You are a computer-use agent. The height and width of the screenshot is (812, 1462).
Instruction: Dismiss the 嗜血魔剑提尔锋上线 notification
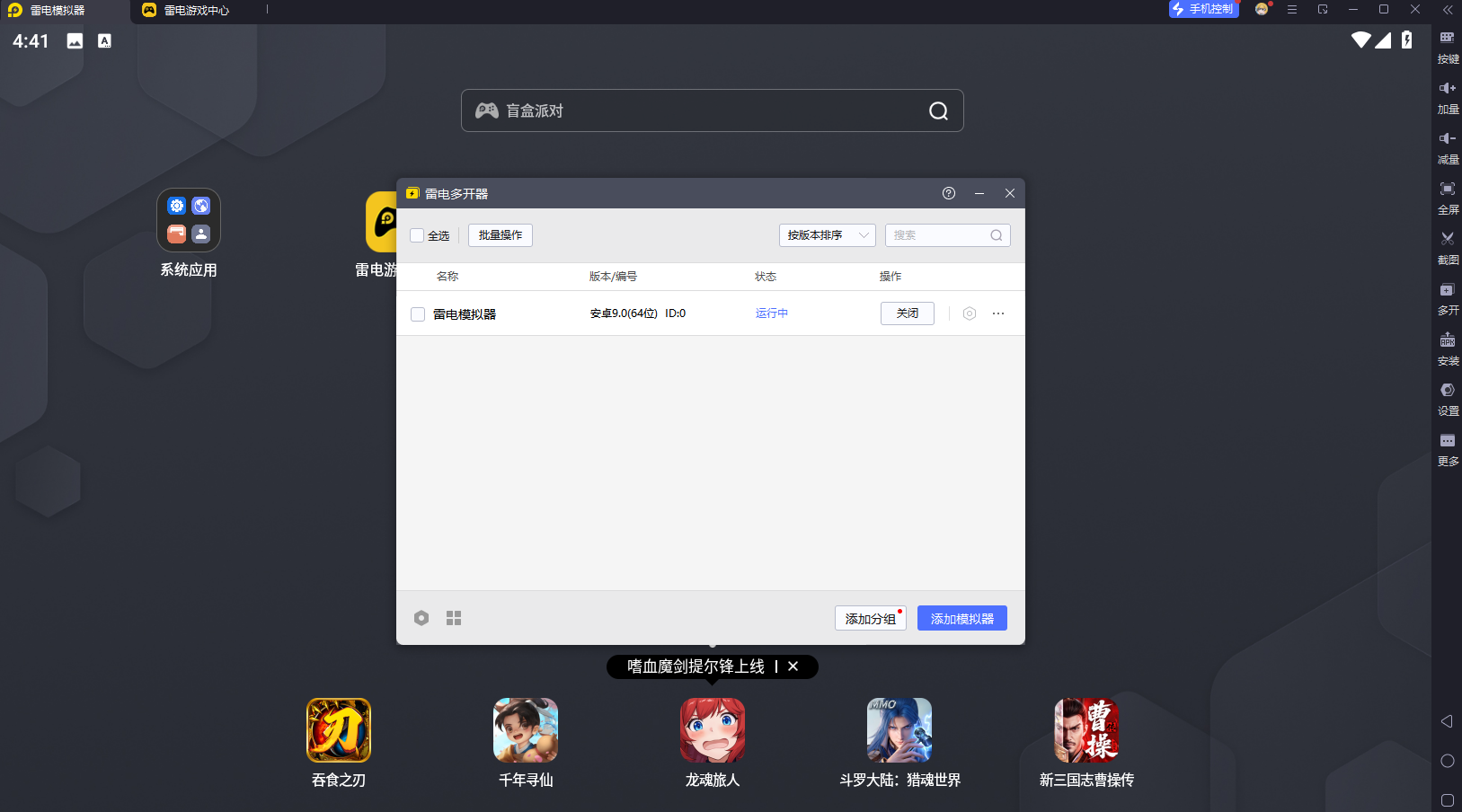point(793,666)
